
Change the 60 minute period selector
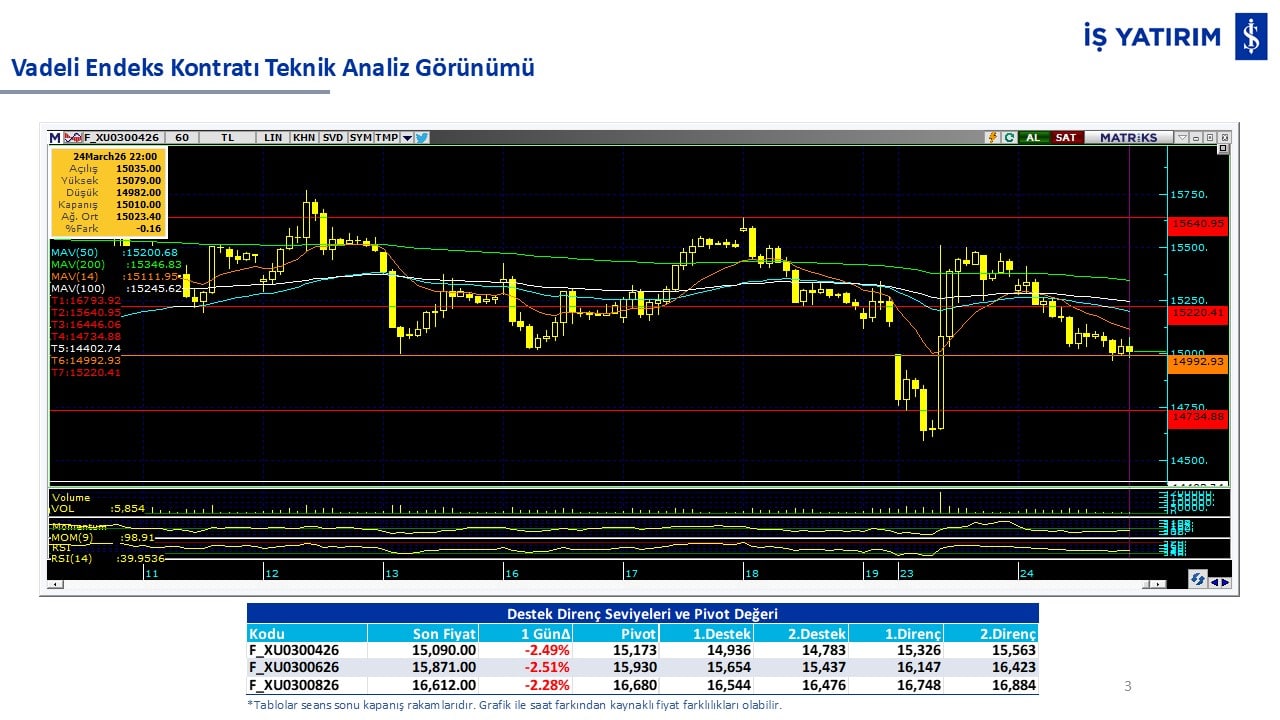(x=182, y=138)
